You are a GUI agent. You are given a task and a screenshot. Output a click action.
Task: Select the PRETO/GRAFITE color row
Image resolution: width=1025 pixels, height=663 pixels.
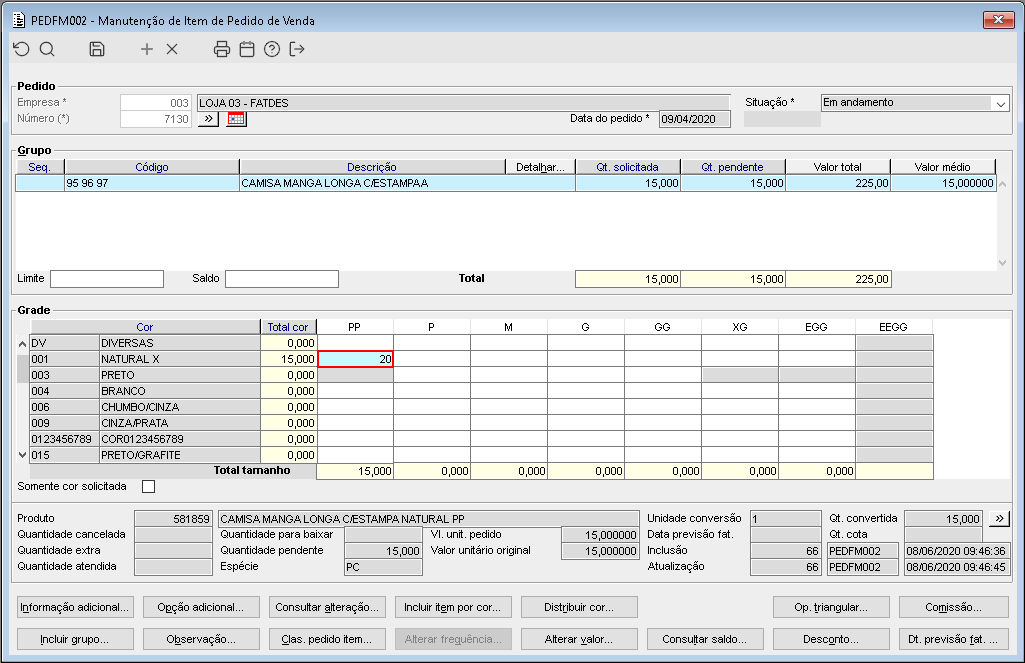145,455
